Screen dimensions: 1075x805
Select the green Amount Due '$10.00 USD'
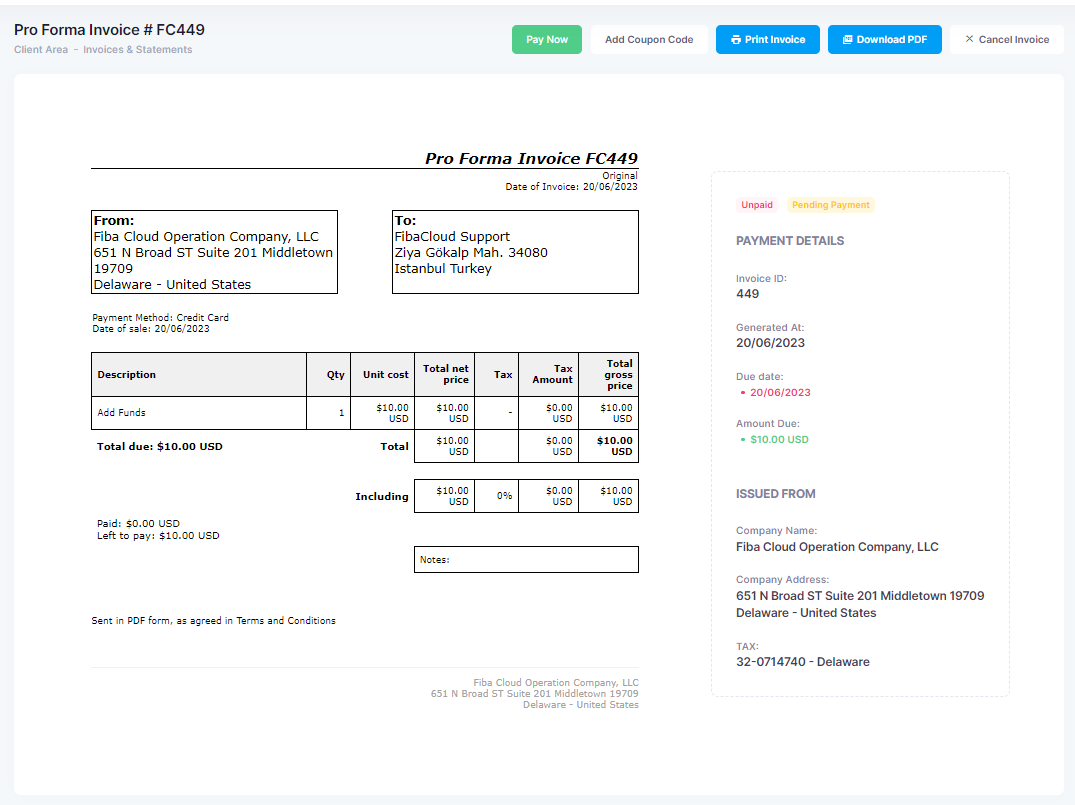tap(780, 440)
